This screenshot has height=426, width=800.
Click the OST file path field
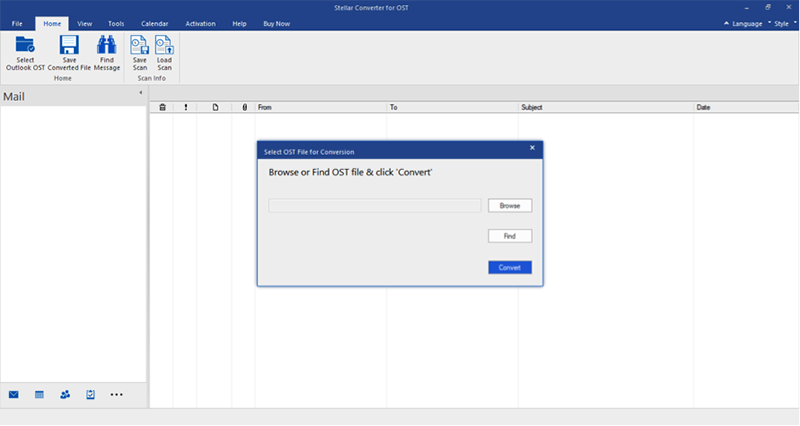374,205
